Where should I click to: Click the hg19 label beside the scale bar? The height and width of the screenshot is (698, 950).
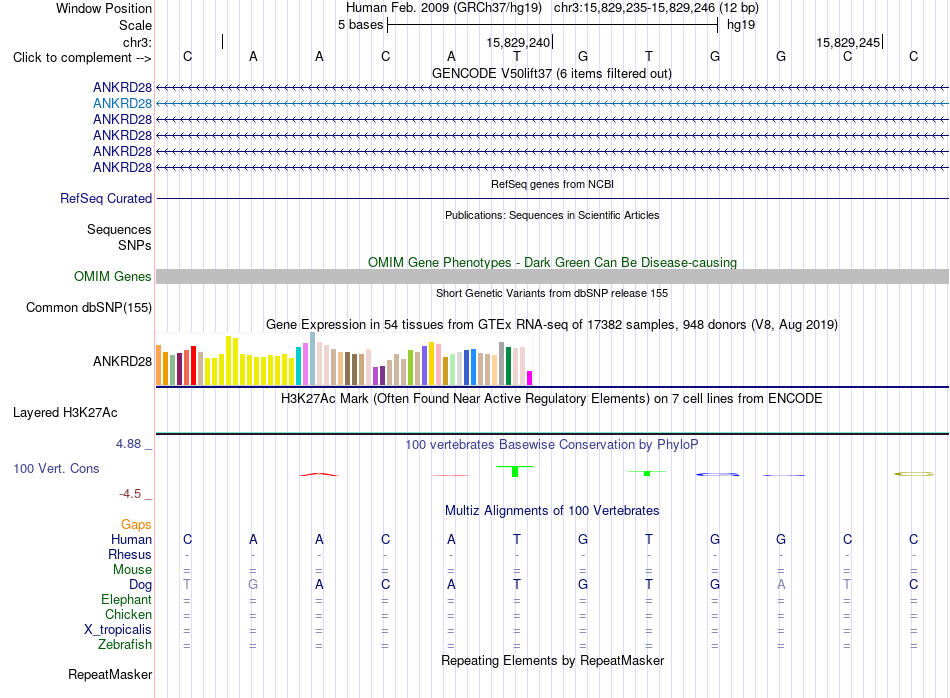tap(741, 25)
